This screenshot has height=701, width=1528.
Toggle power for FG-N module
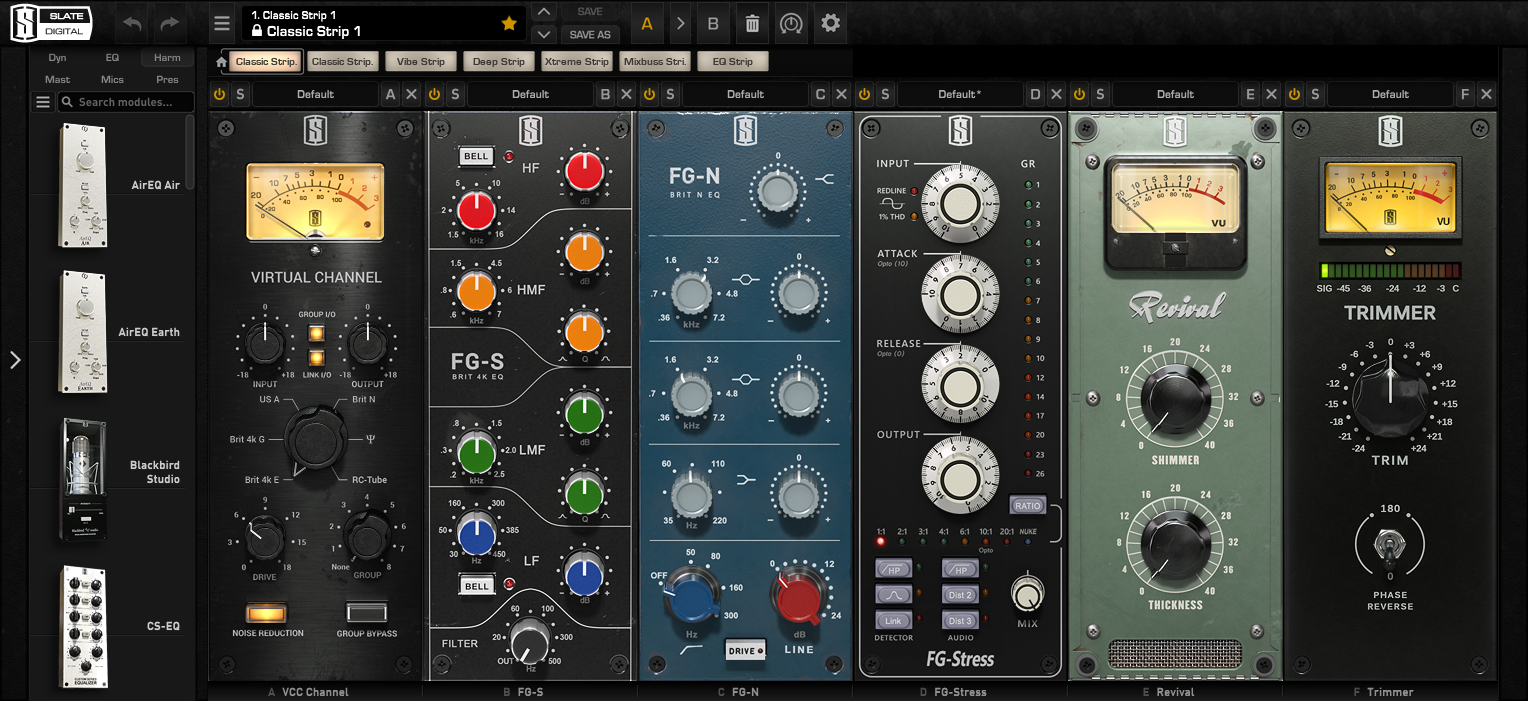[x=650, y=94]
